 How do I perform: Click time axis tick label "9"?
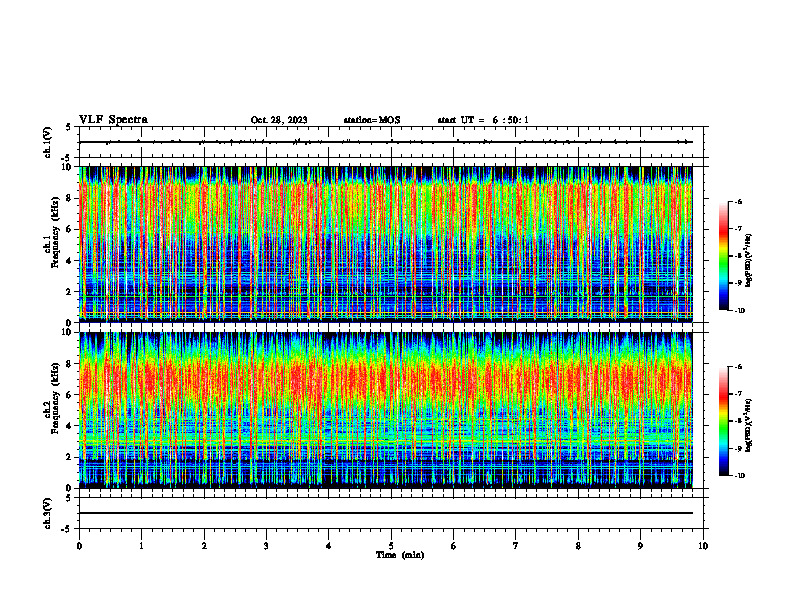640,546
